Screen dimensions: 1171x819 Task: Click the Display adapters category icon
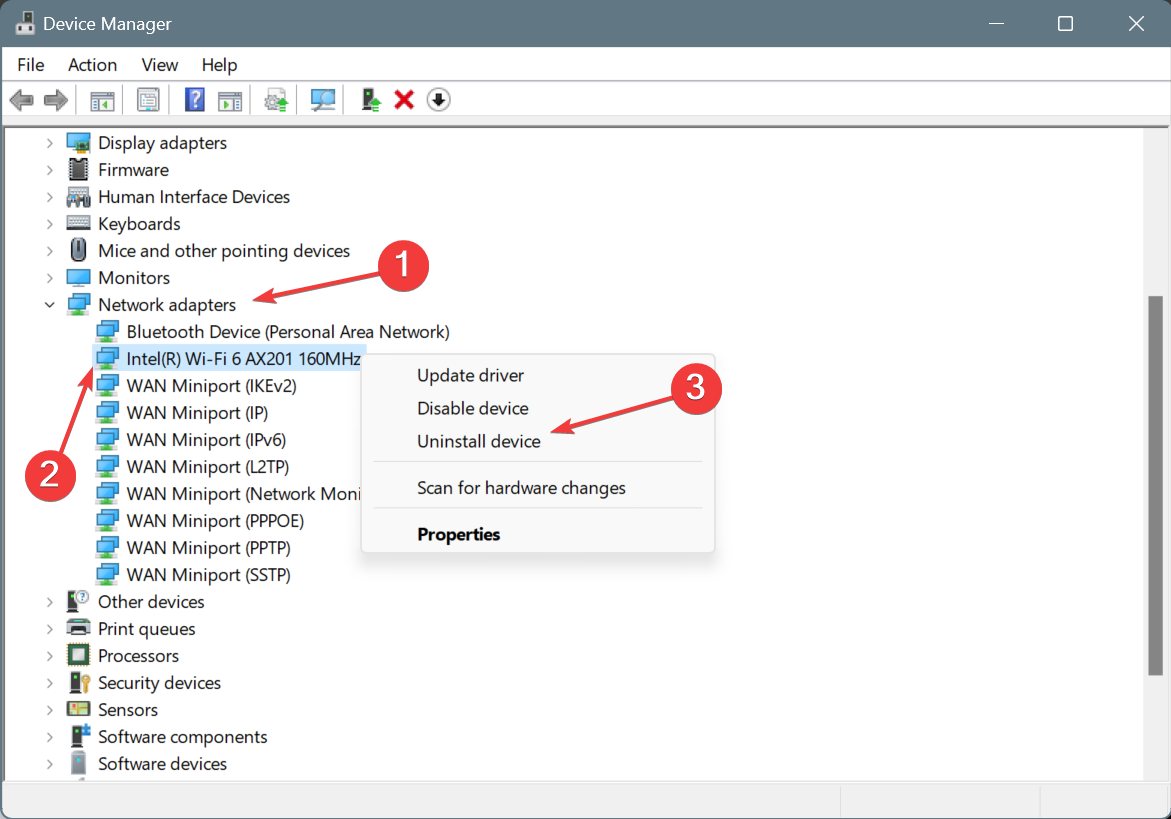78,143
